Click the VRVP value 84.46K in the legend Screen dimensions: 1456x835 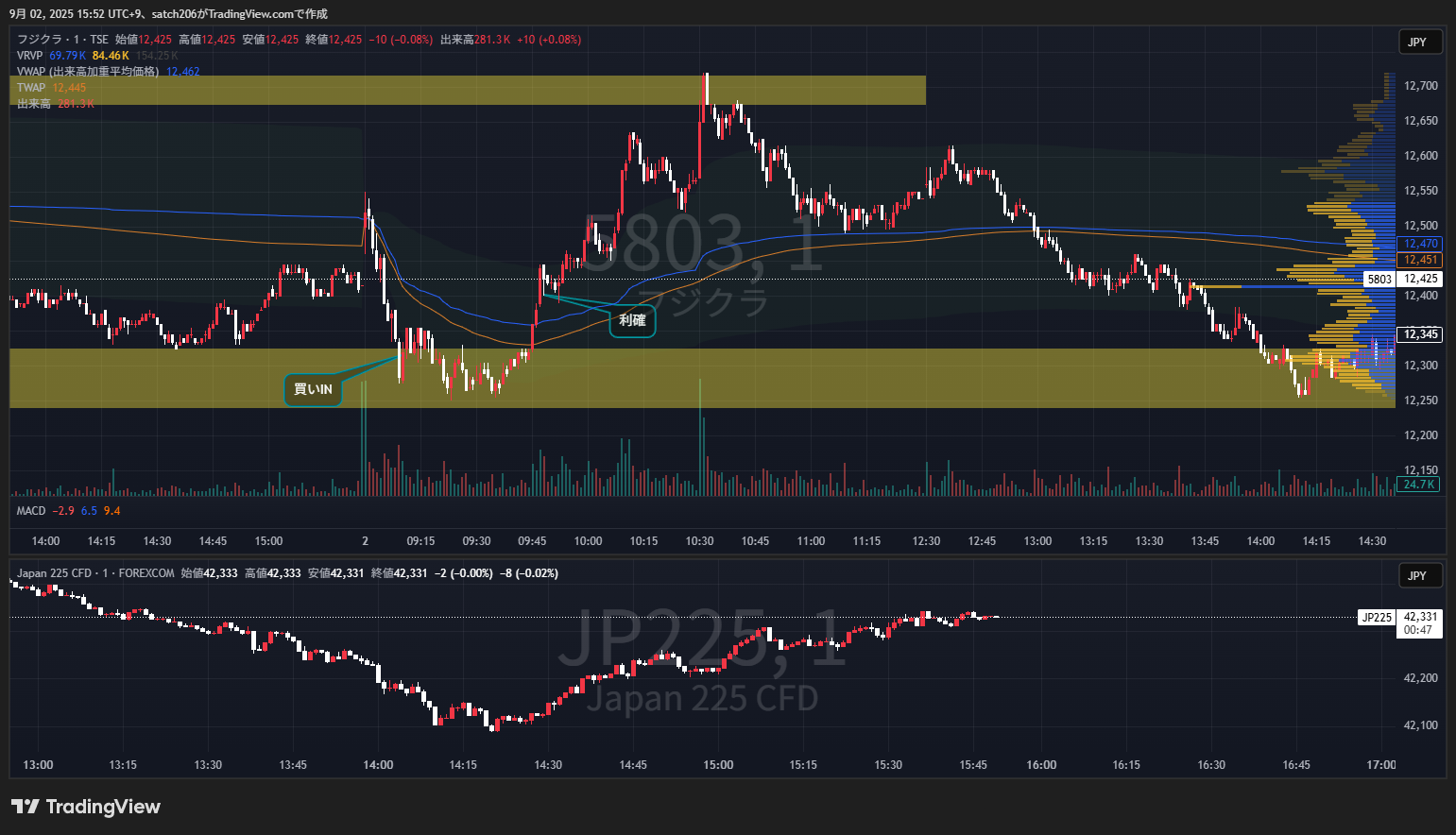point(111,56)
